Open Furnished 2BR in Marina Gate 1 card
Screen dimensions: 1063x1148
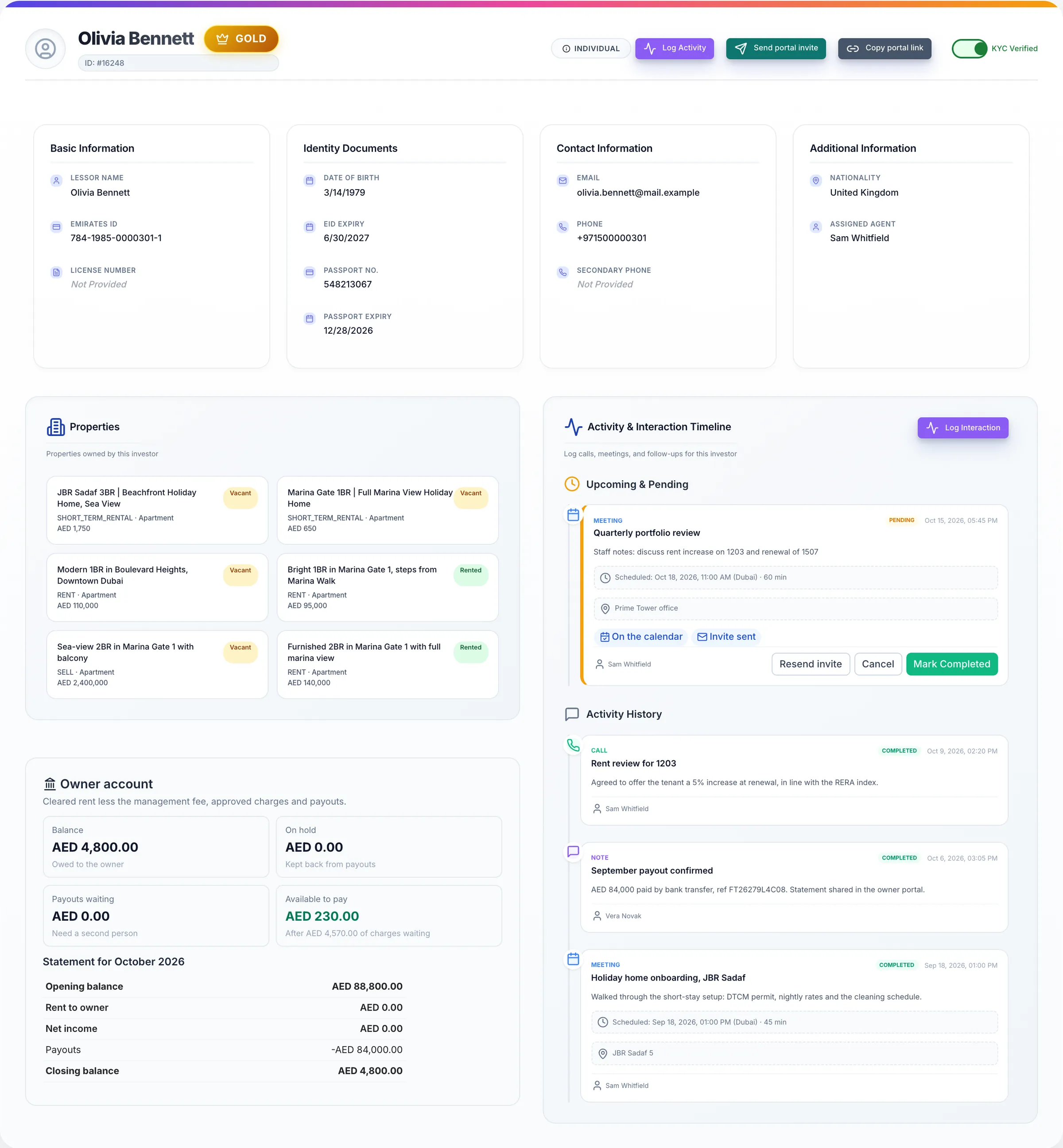point(387,664)
